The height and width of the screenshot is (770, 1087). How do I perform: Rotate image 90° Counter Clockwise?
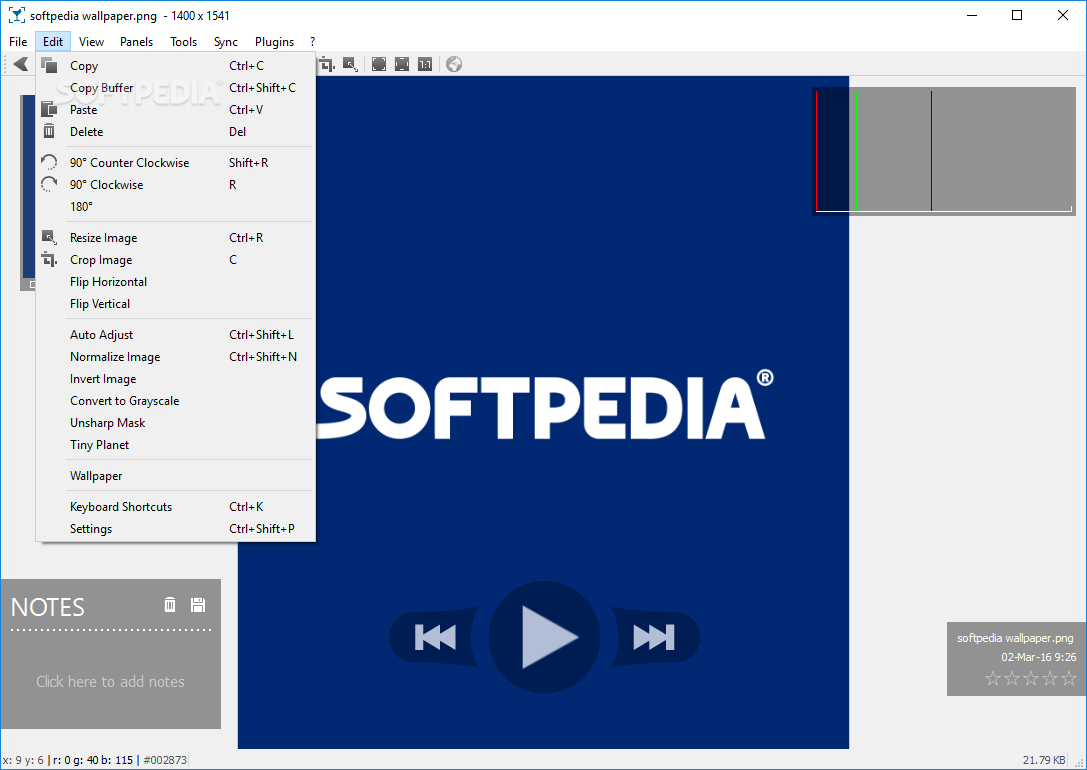tap(176, 163)
